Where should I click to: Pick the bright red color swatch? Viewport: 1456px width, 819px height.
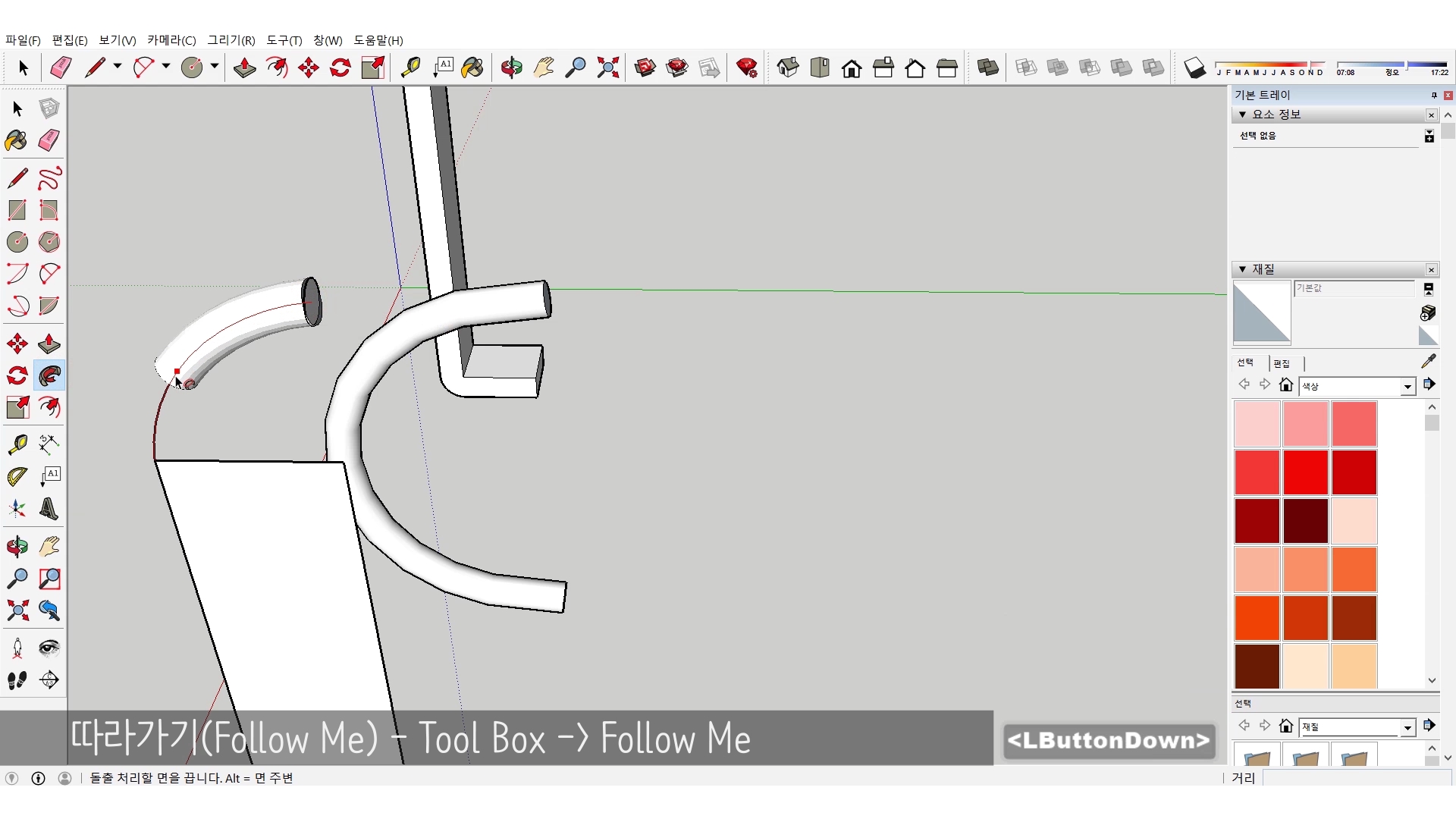point(1305,472)
